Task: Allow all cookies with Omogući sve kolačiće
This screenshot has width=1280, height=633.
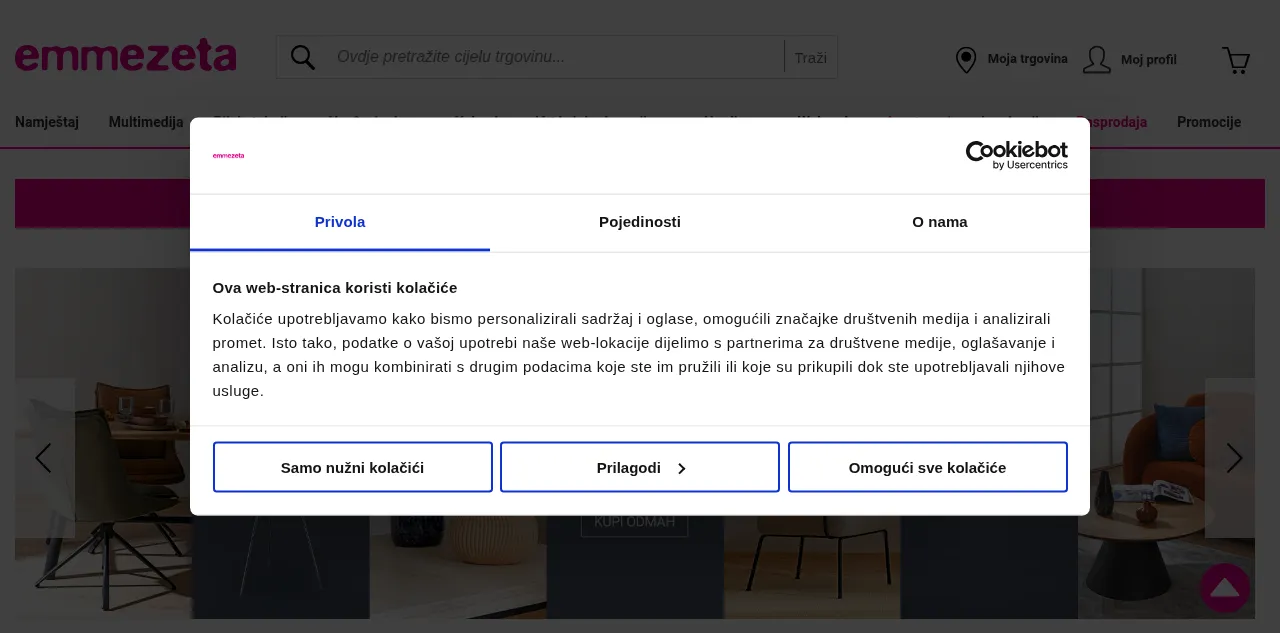Action: pos(927,467)
